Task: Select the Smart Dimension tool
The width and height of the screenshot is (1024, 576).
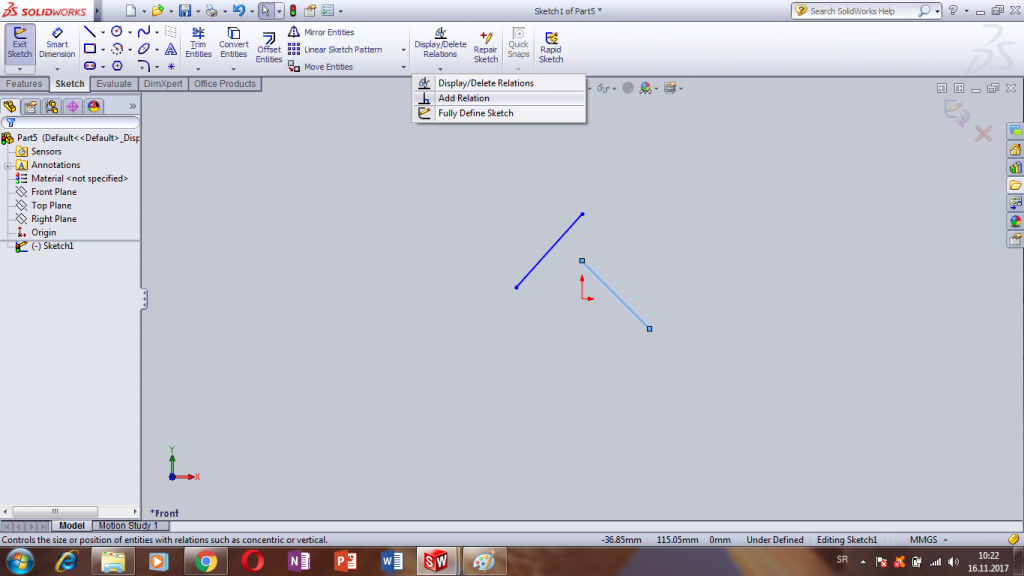Action: [x=57, y=43]
